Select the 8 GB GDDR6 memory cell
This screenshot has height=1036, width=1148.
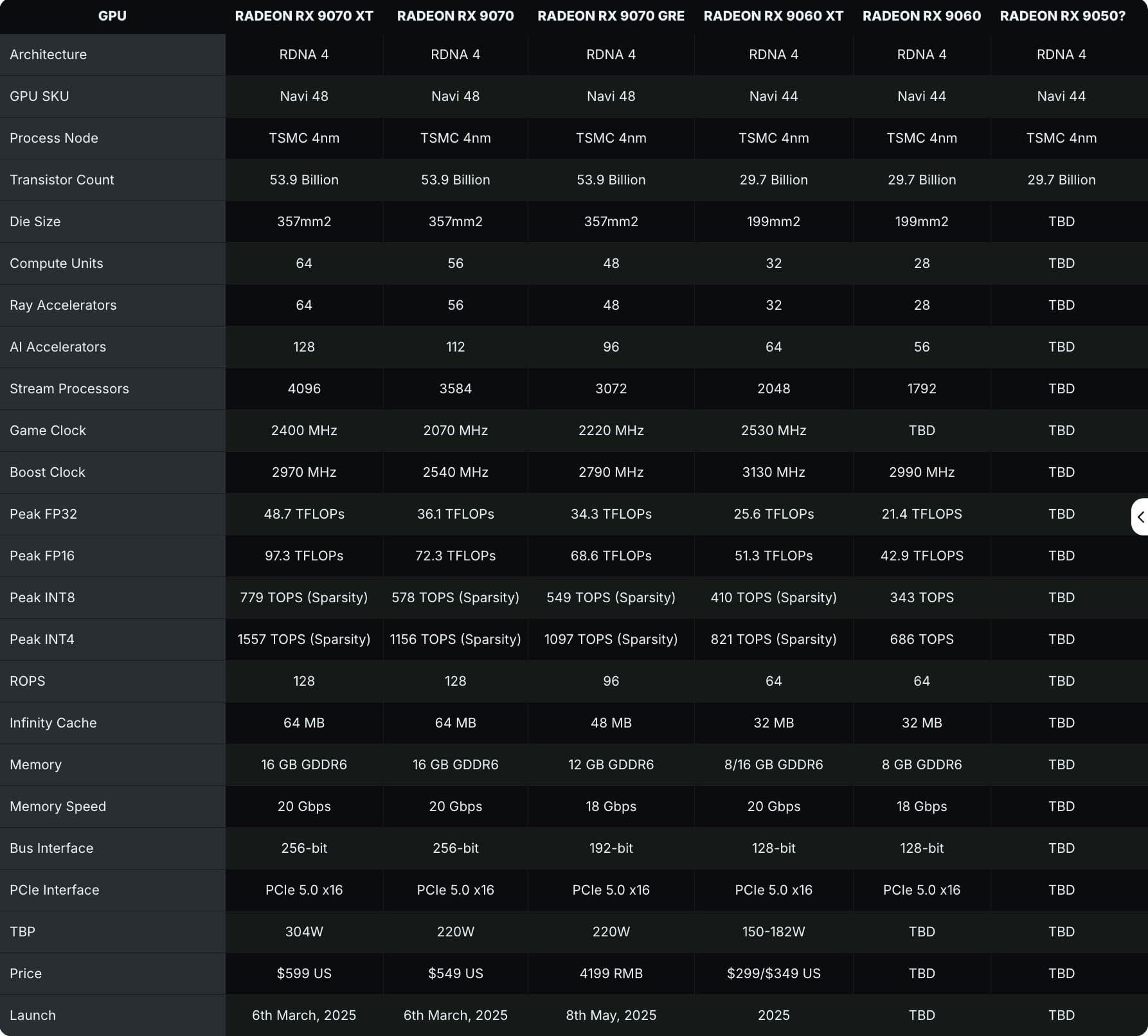click(x=922, y=765)
